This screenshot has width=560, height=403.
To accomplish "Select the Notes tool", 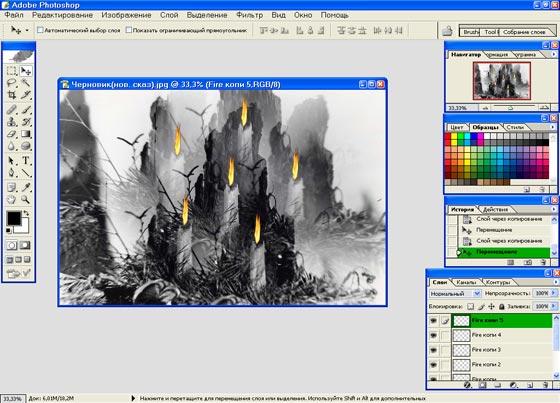I will (x=11, y=187).
